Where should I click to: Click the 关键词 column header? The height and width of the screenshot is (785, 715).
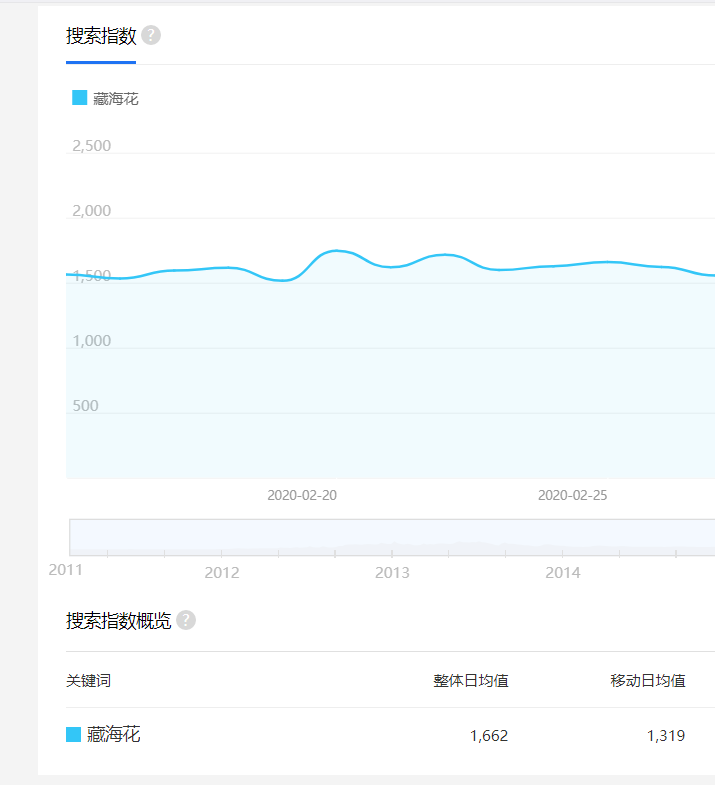coord(88,681)
